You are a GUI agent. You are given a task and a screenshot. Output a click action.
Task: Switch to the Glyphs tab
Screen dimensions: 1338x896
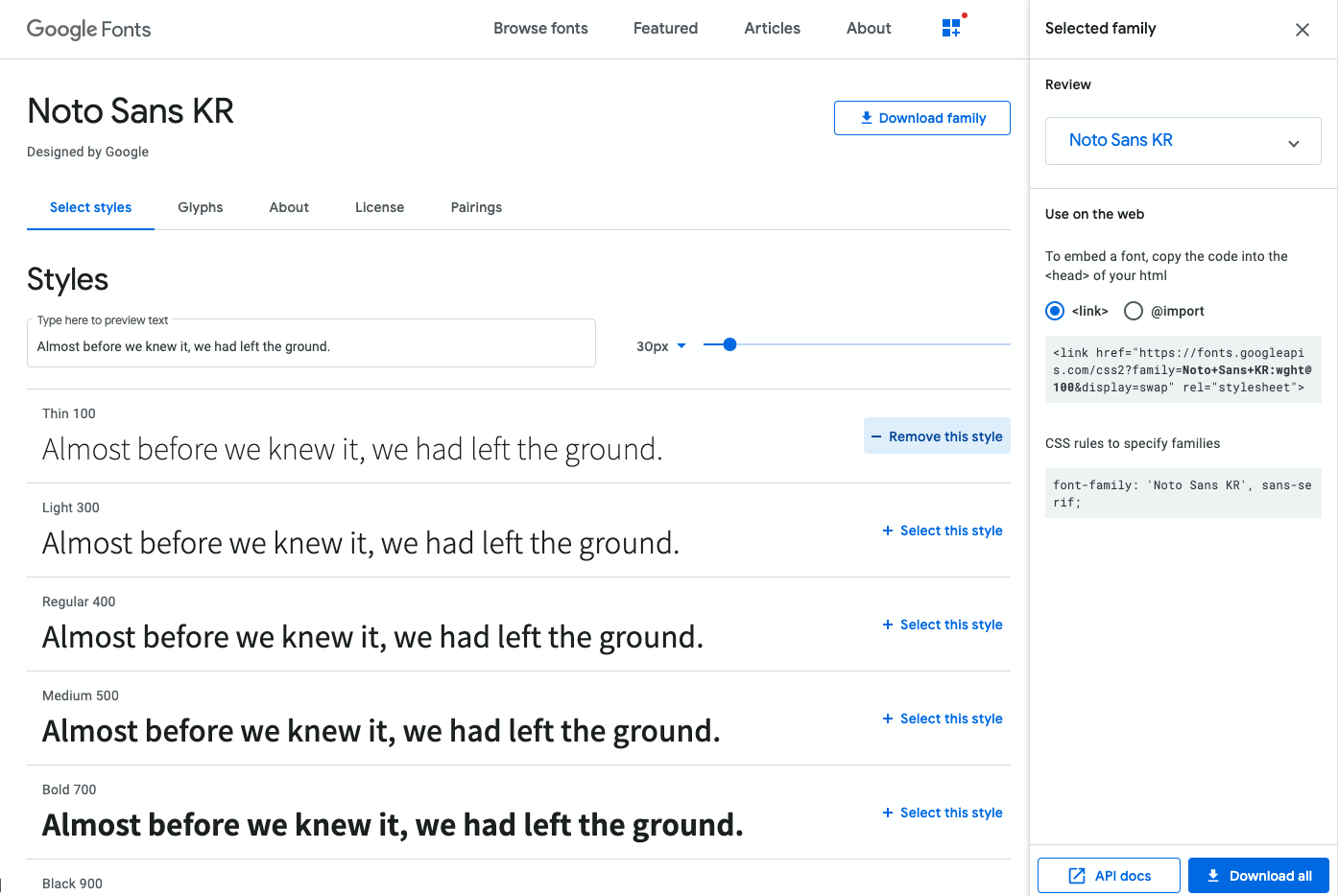[200, 207]
